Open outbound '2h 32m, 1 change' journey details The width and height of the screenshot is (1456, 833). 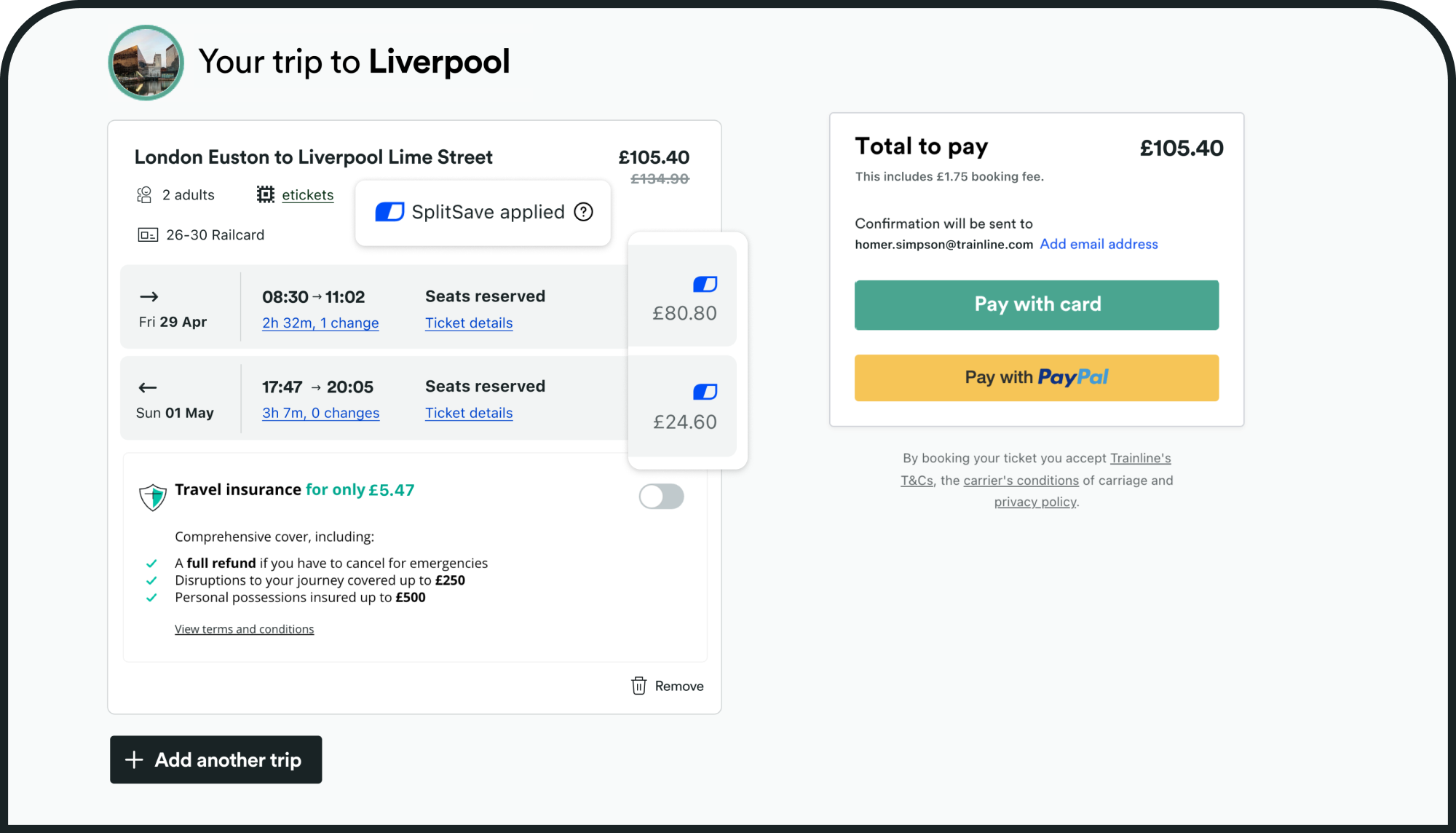320,323
